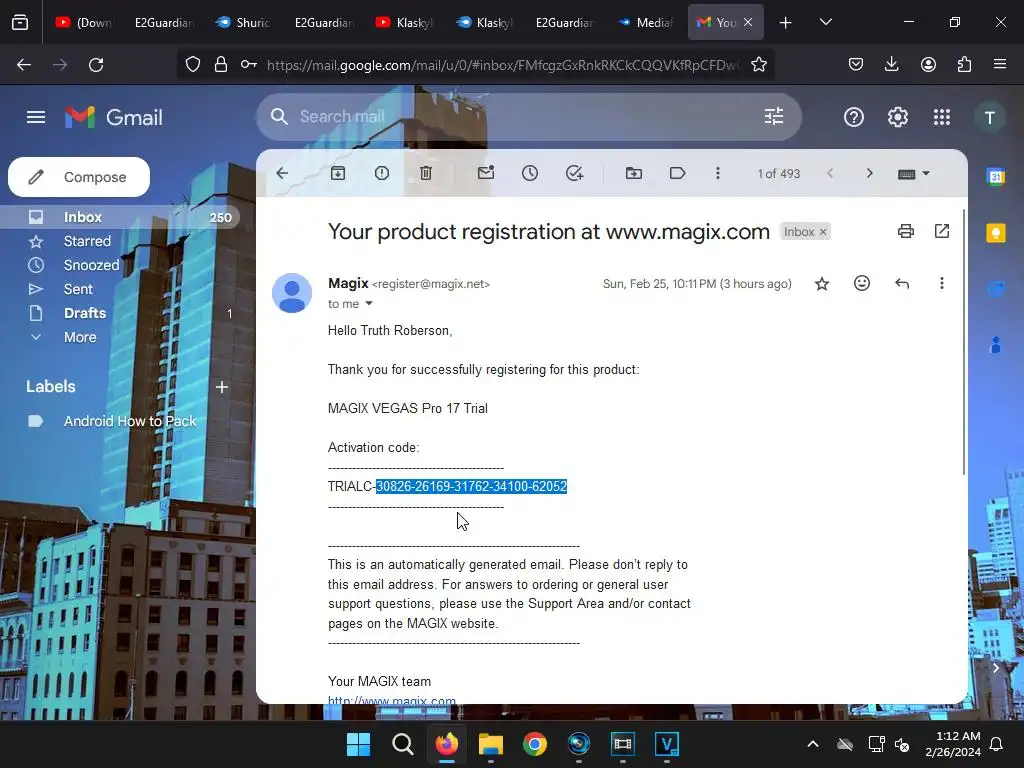Screen dimensions: 1024x768
Task: Close the current Gmail tab
Action: (x=748, y=22)
